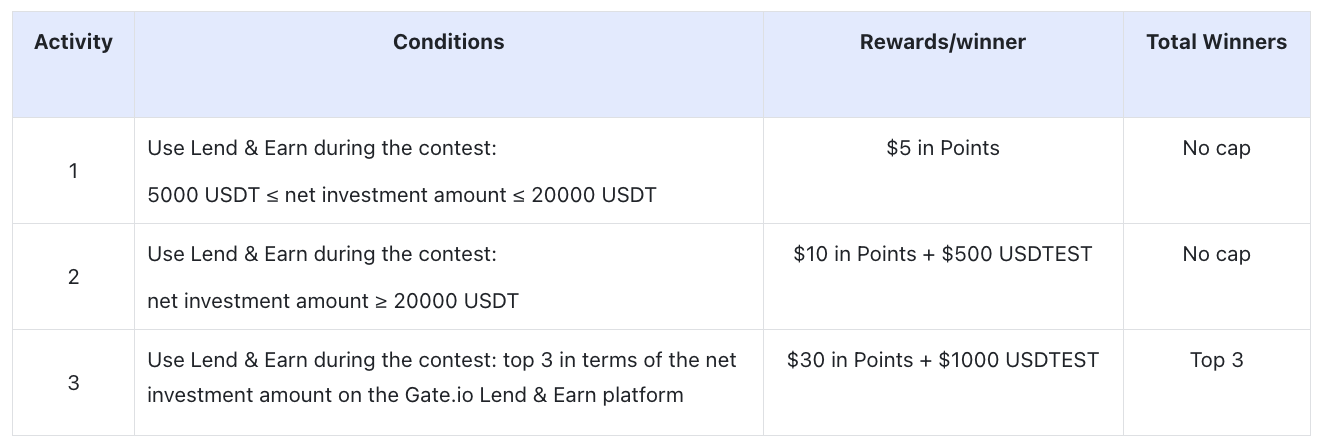This screenshot has height=446, width=1328.
Task: Click activity number 2 cell
Action: tap(73, 277)
